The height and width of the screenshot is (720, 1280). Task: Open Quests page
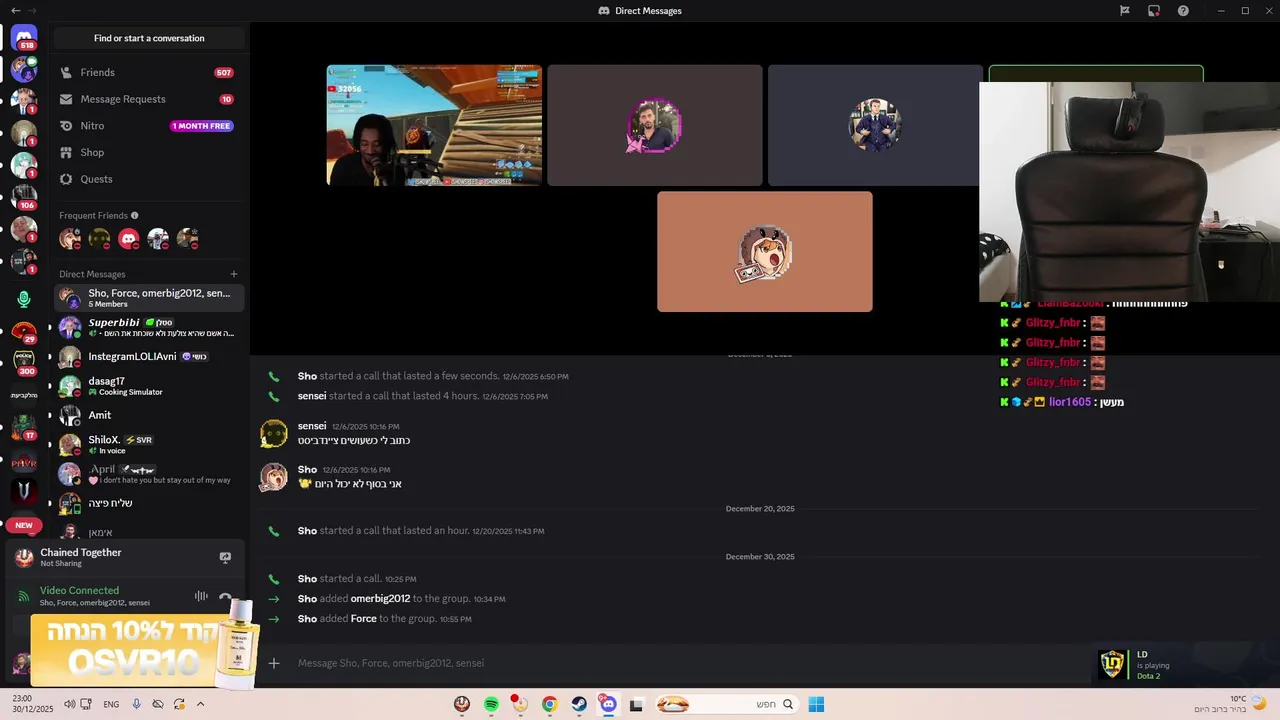coord(149,179)
